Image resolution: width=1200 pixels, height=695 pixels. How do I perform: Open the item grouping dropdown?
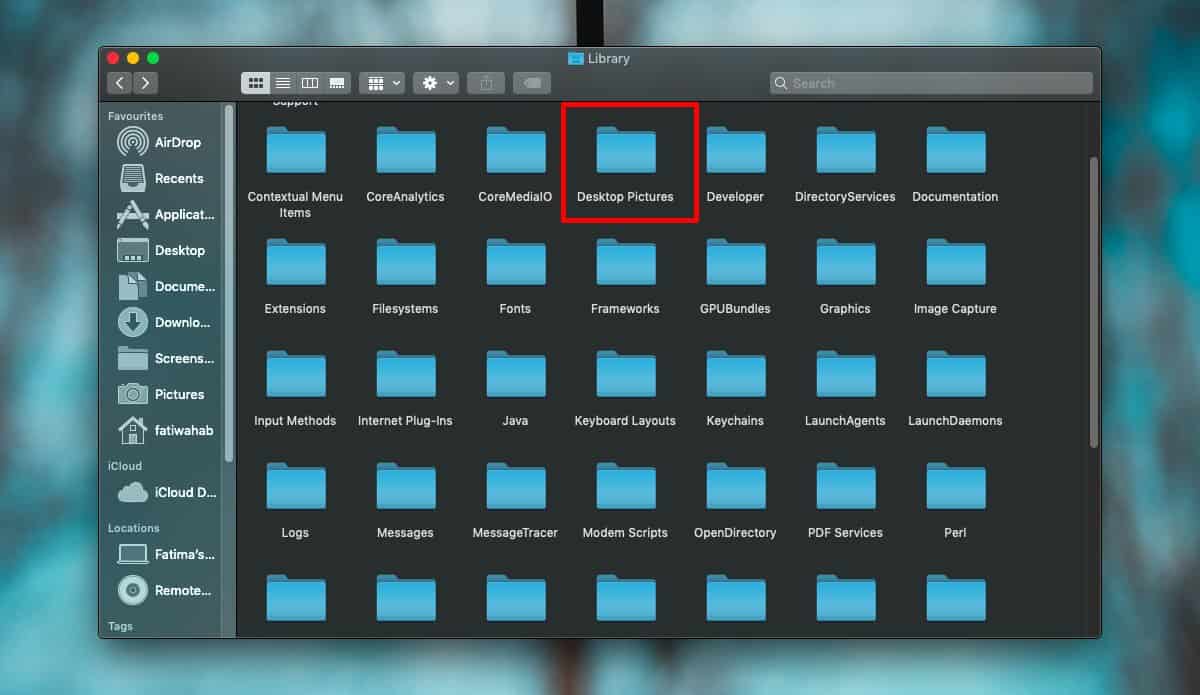381,83
